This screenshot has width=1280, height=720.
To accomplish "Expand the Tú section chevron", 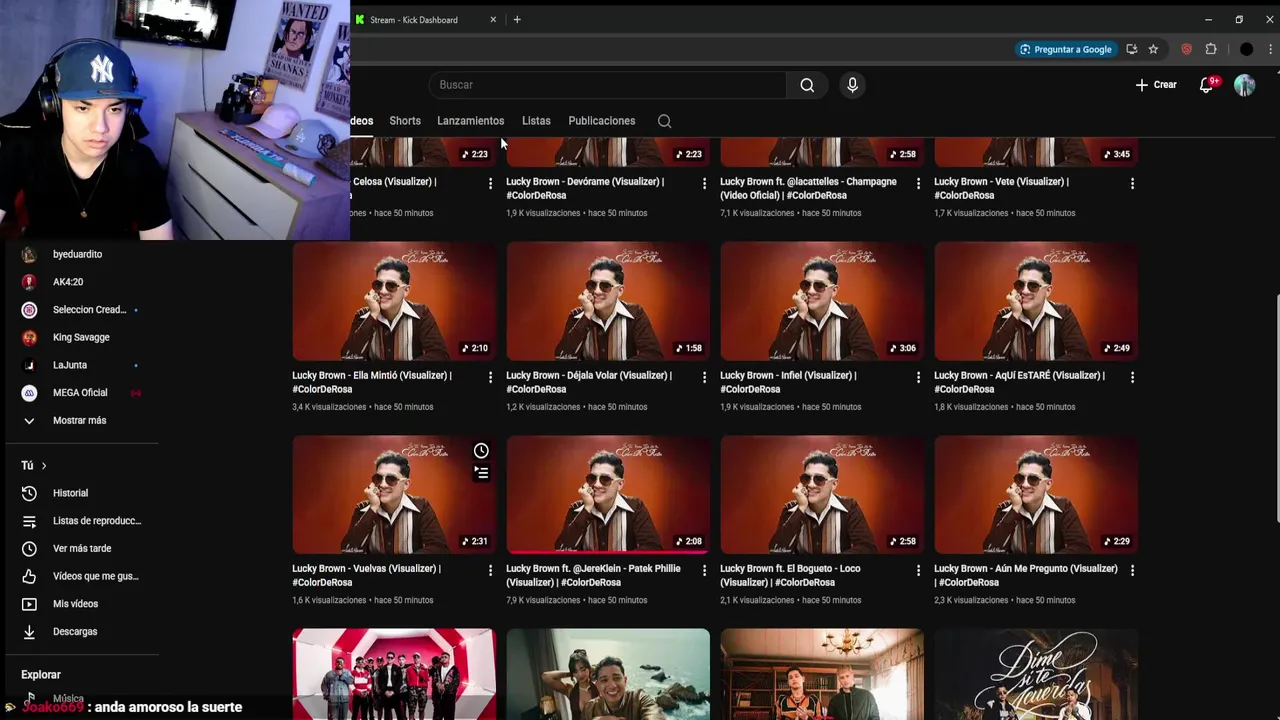I will 44,466.
